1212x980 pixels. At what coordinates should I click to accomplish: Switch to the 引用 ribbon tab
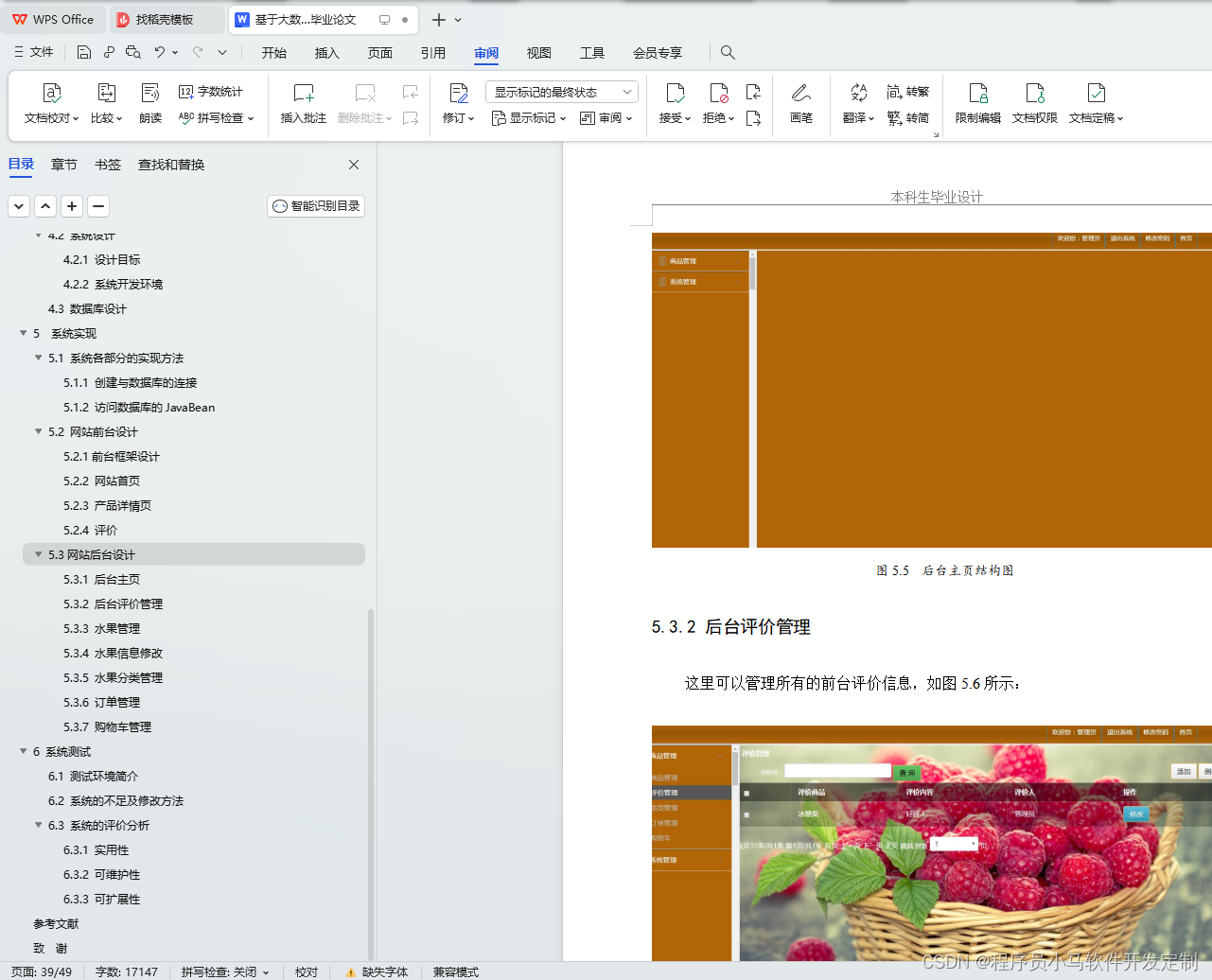click(x=433, y=53)
